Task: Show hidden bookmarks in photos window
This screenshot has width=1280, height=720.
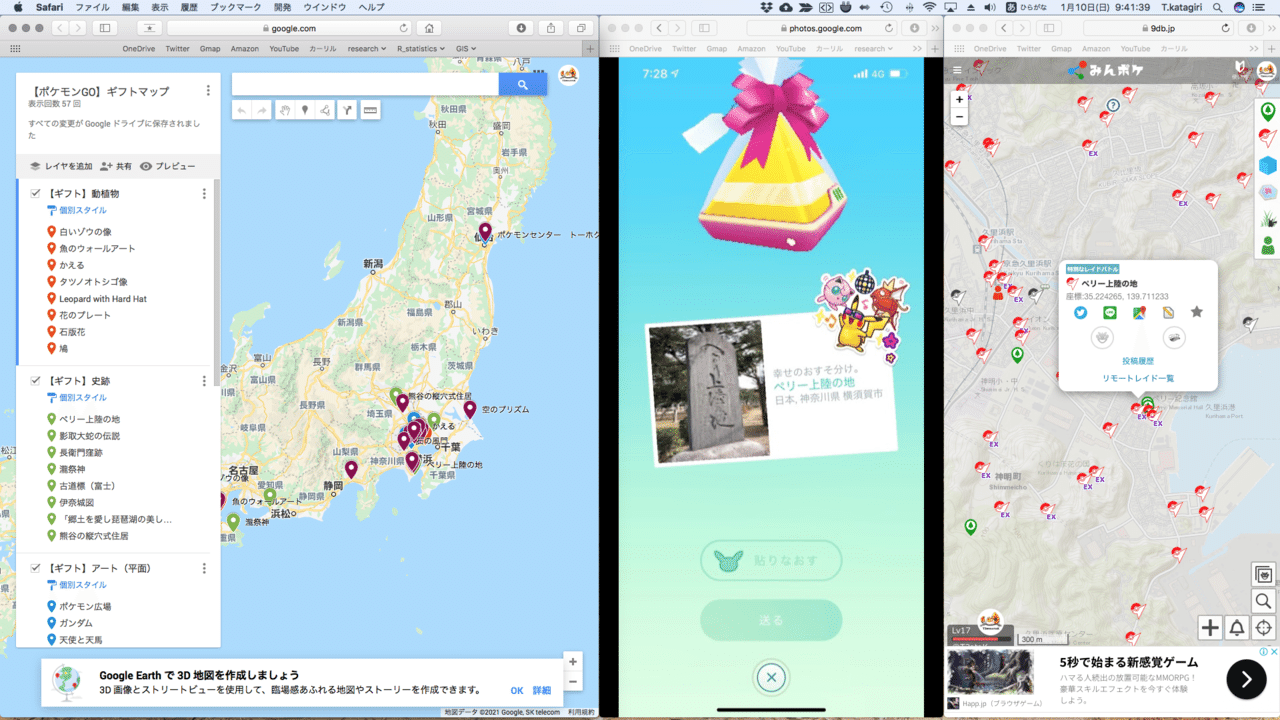Action: pos(918,48)
